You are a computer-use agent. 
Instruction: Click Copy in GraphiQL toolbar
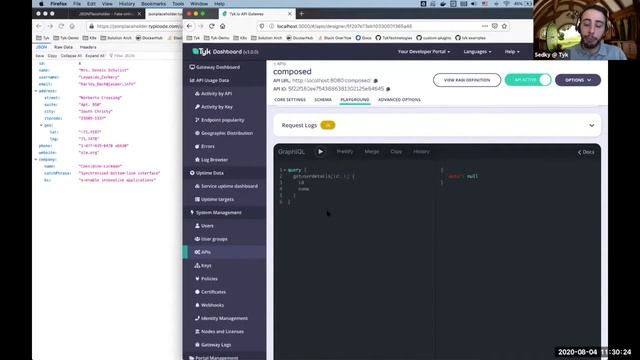pos(396,151)
